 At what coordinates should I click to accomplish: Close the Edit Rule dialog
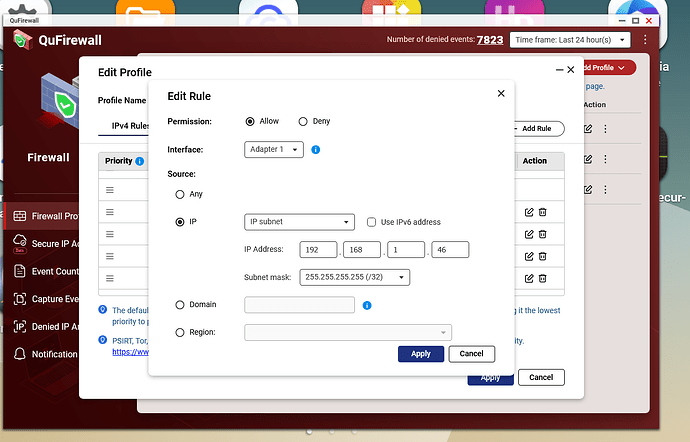click(x=501, y=93)
